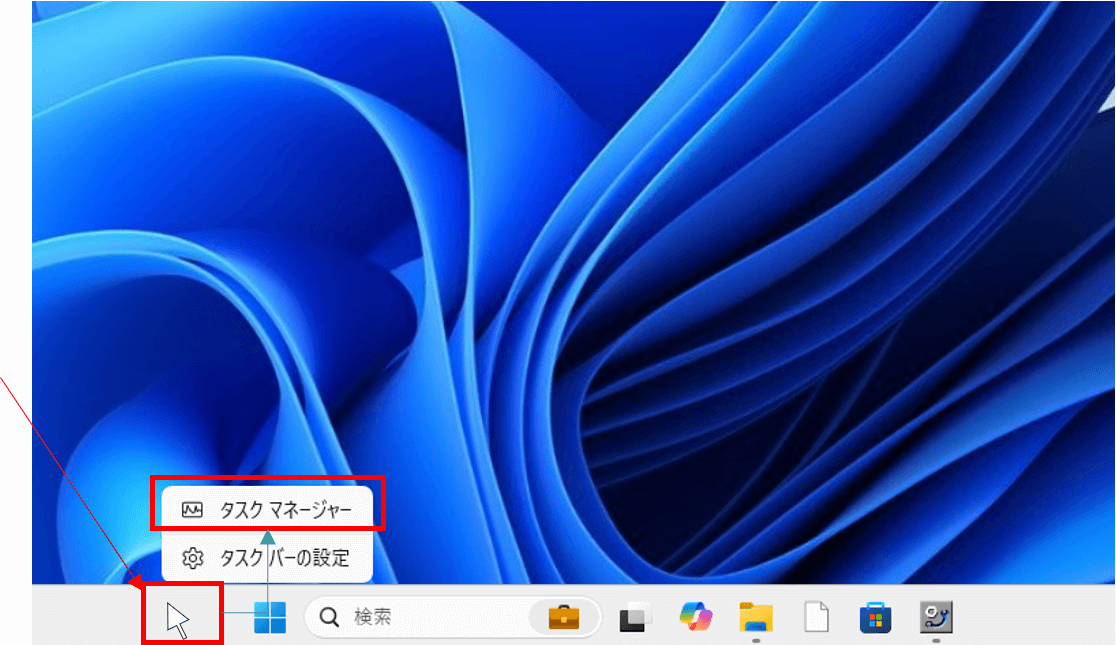Screen dimensions: 1116x645
Task: Click the blank document icon on taskbar
Action: click(817, 618)
